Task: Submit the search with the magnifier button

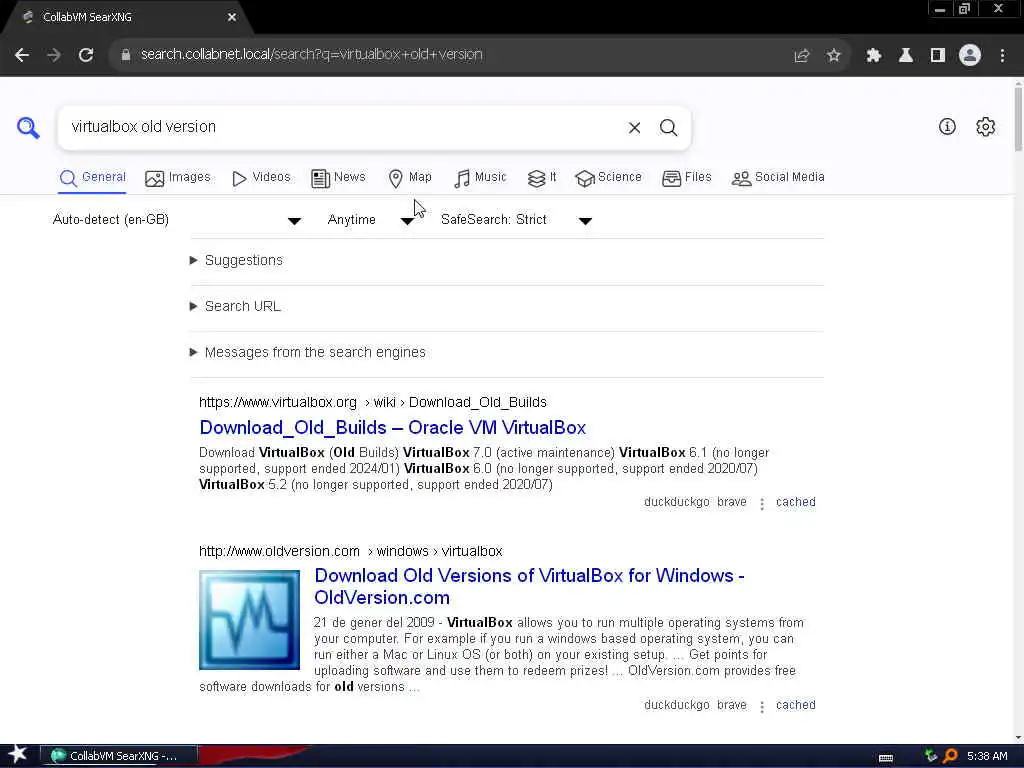Action: (x=668, y=128)
